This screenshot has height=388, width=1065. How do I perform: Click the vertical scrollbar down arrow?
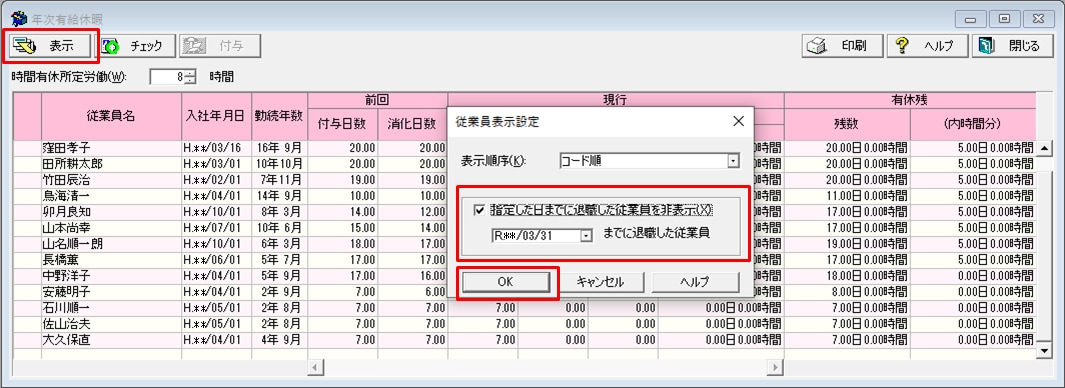click(x=1044, y=351)
